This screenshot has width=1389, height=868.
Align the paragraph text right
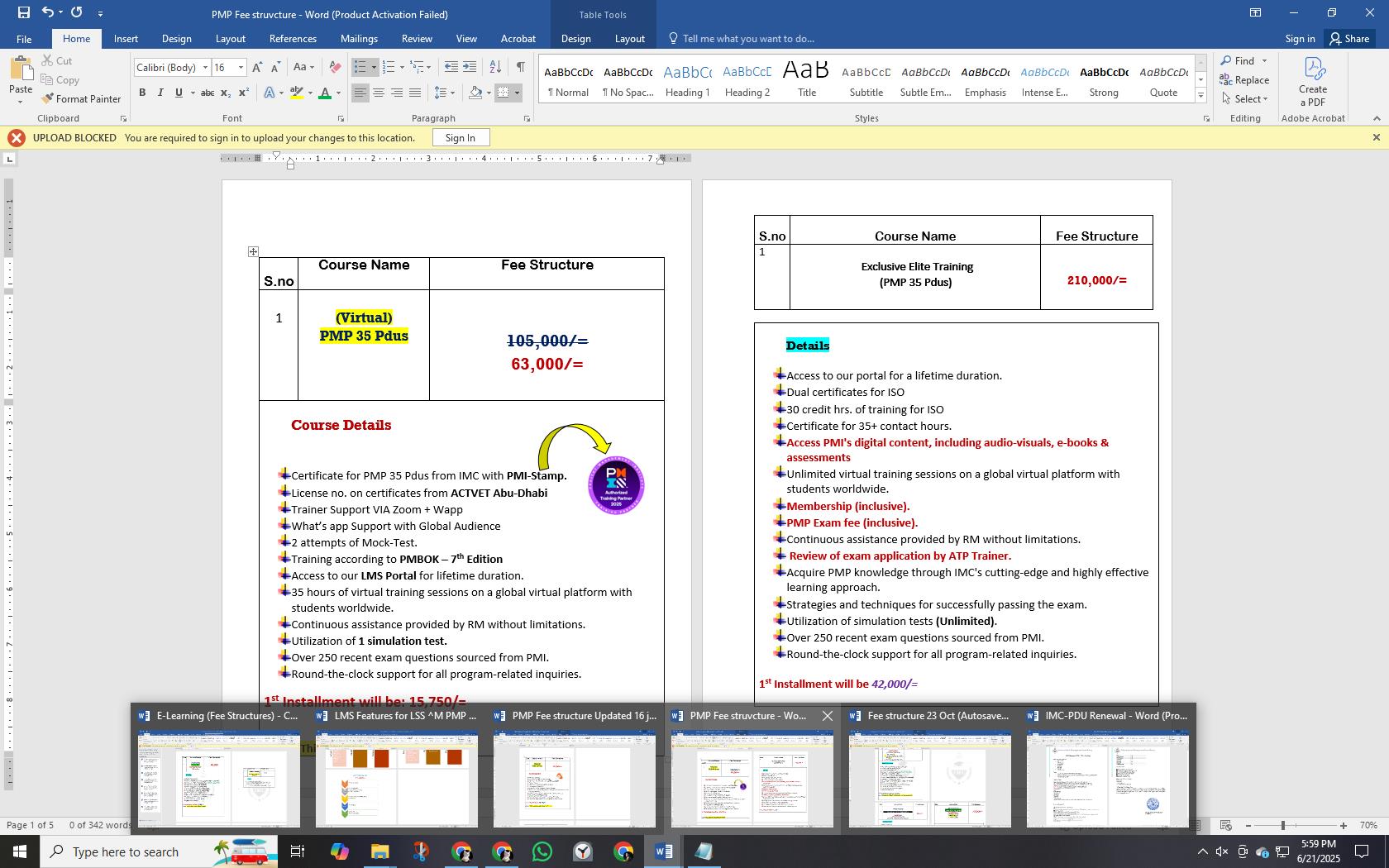(397, 93)
